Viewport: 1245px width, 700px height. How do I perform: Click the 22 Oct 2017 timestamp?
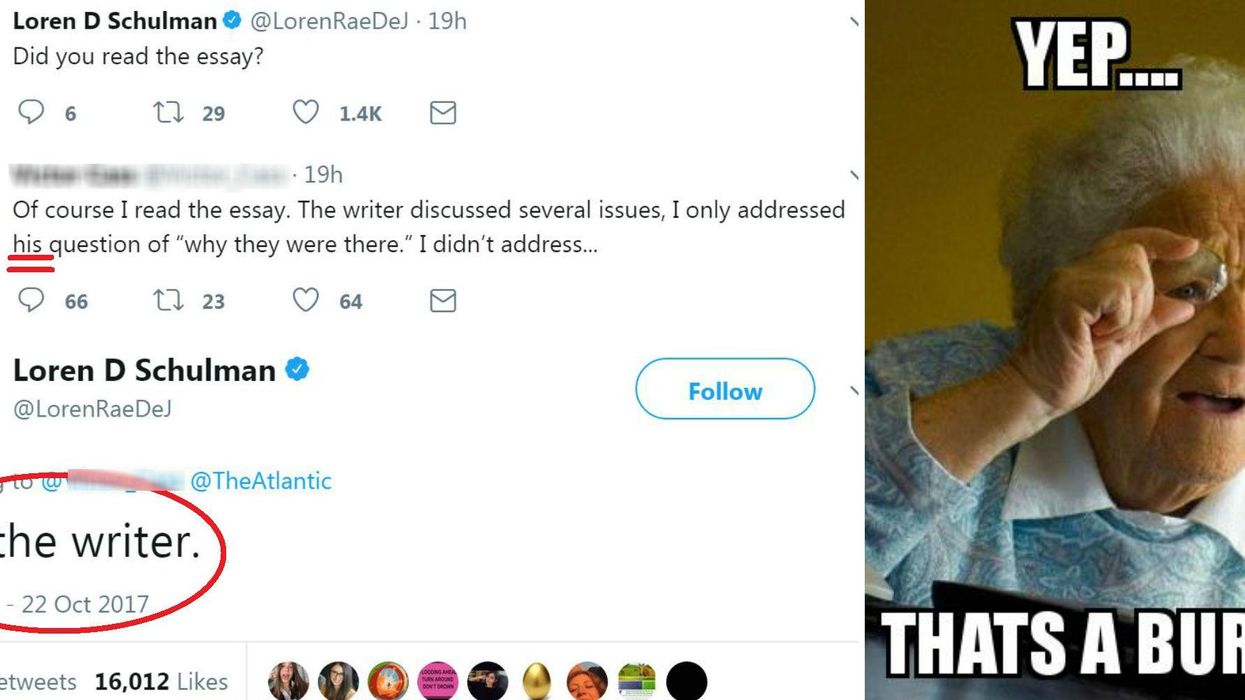[85, 605]
